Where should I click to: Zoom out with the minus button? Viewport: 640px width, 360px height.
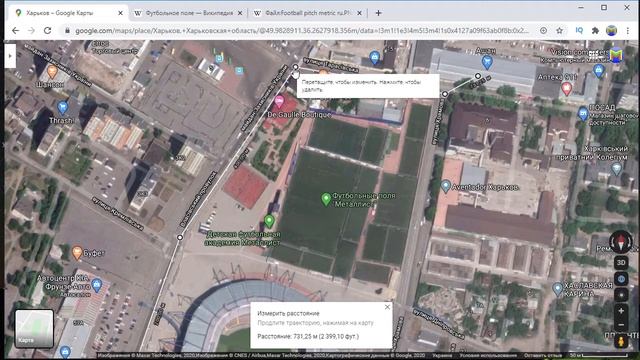[621, 325]
